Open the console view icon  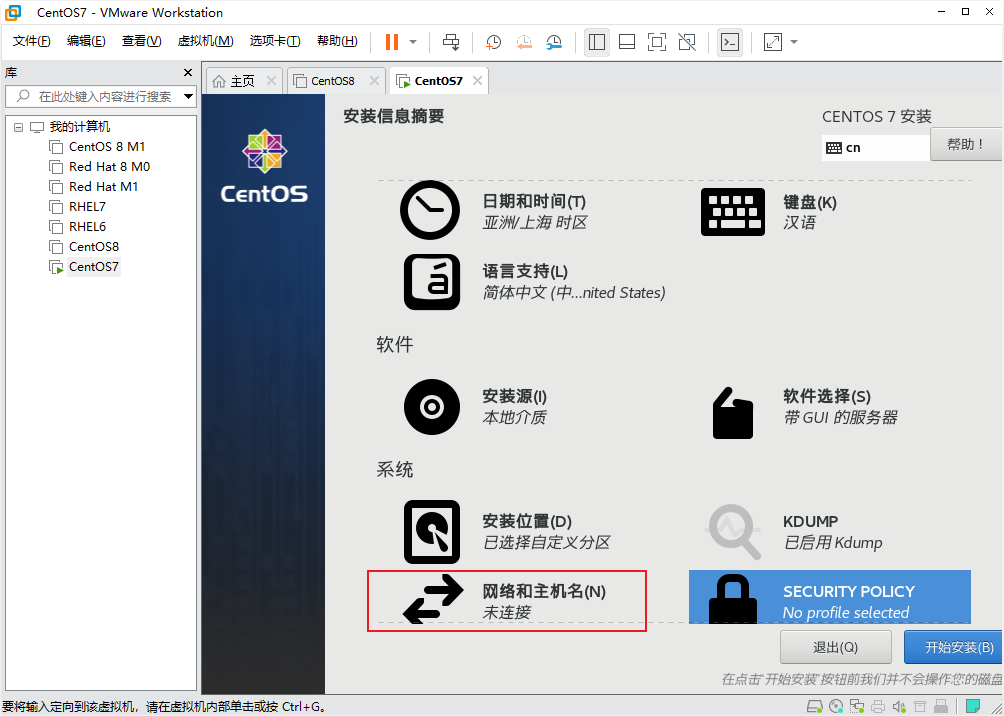729,42
